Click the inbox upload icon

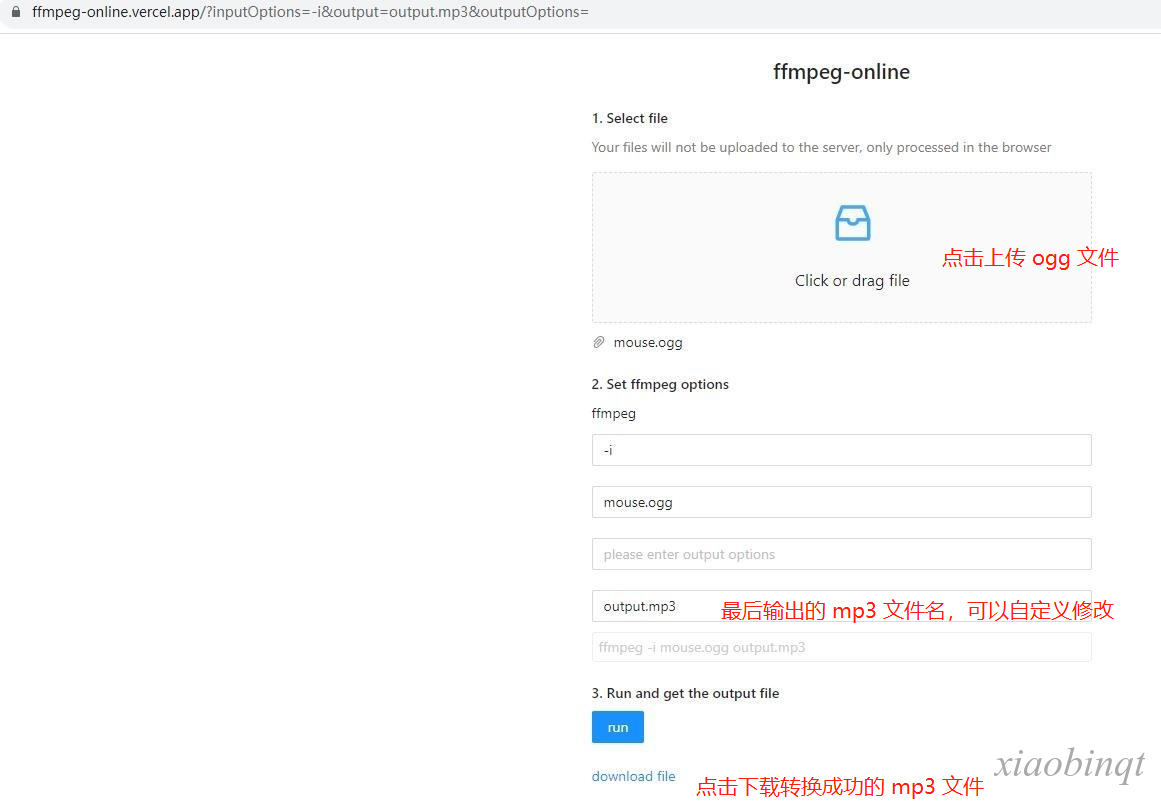pos(852,223)
